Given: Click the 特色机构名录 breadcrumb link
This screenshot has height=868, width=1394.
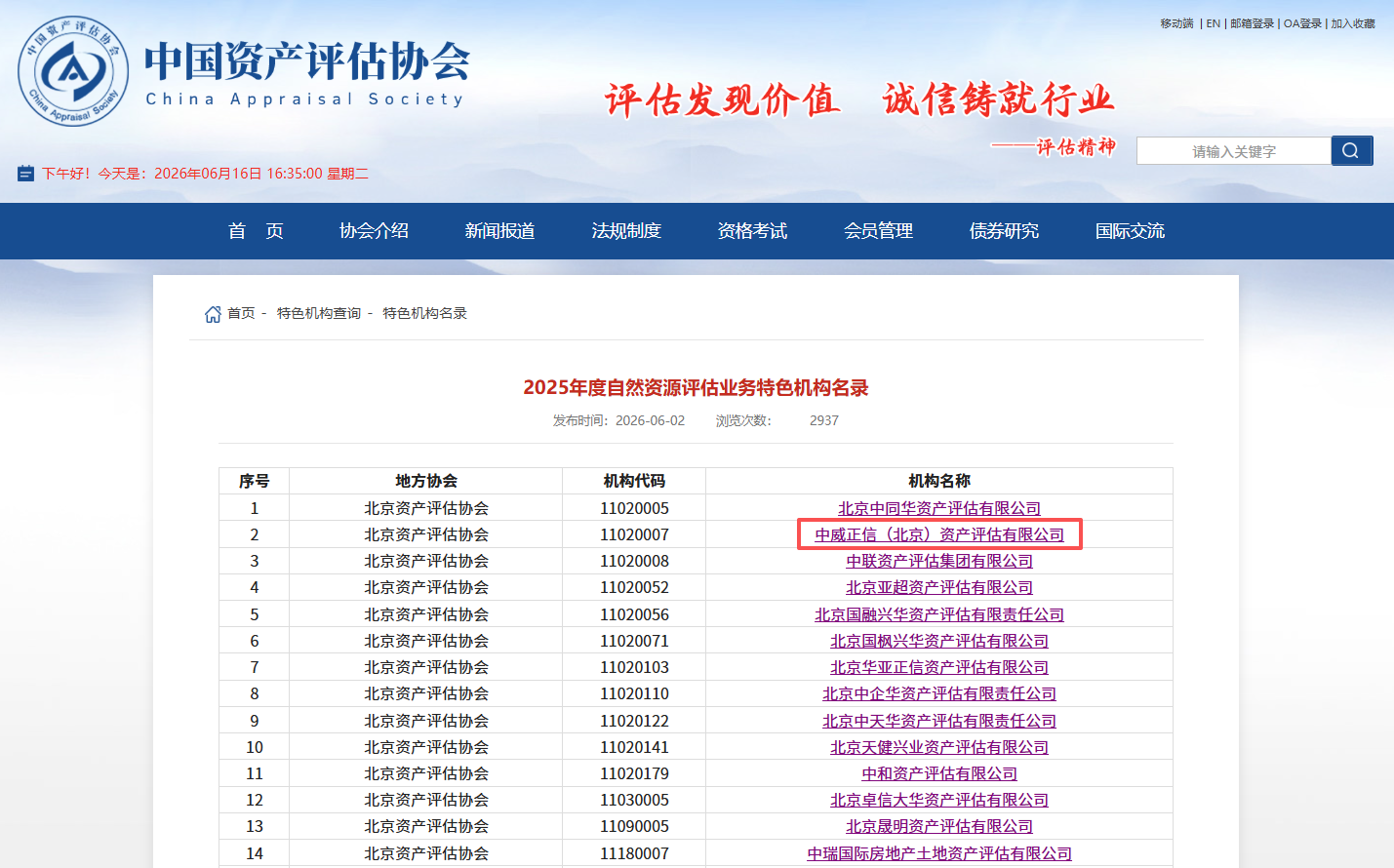Looking at the screenshot, I should click(x=425, y=313).
